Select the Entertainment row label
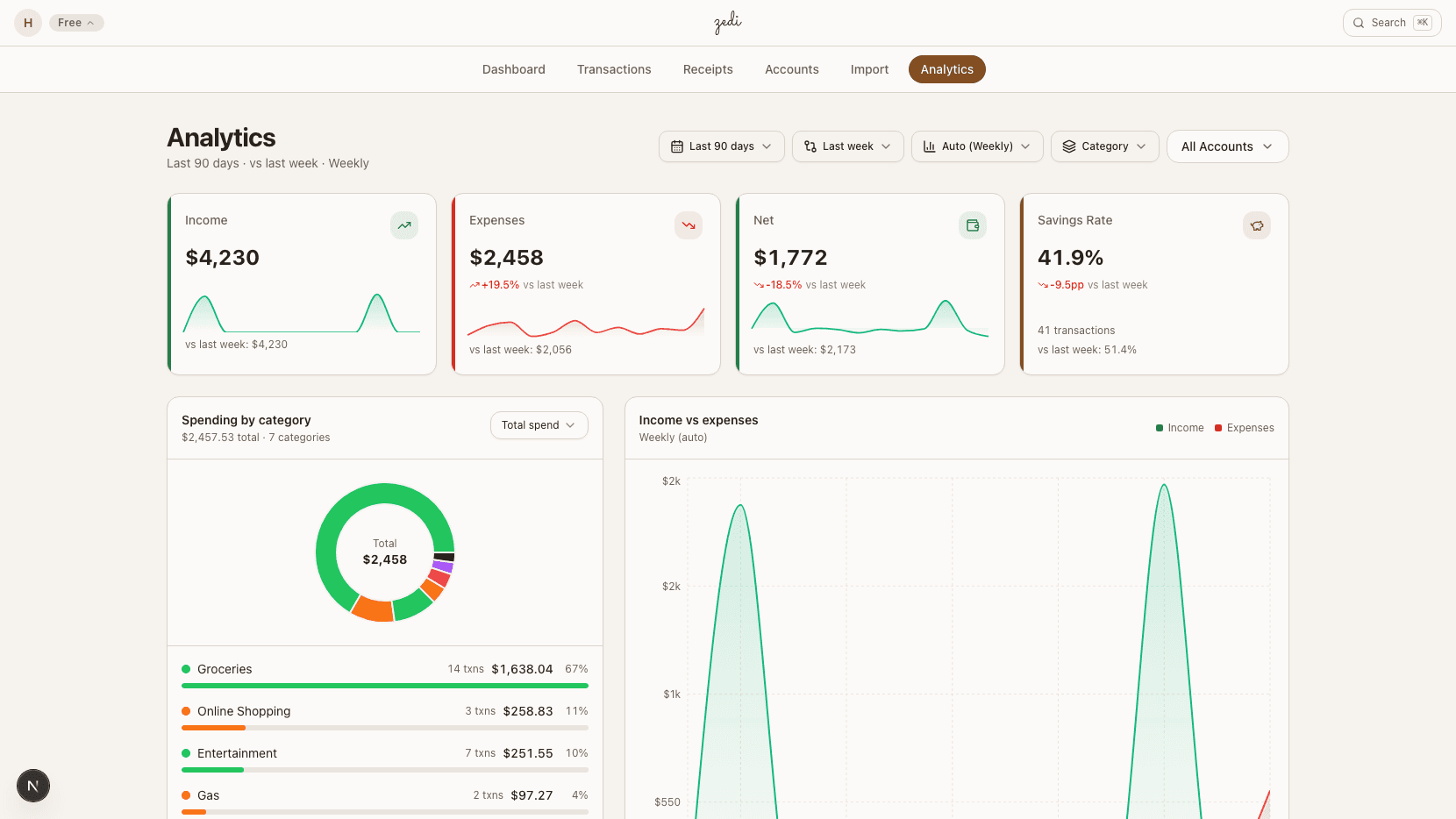Screen dimensions: 1456x819 click(x=237, y=753)
